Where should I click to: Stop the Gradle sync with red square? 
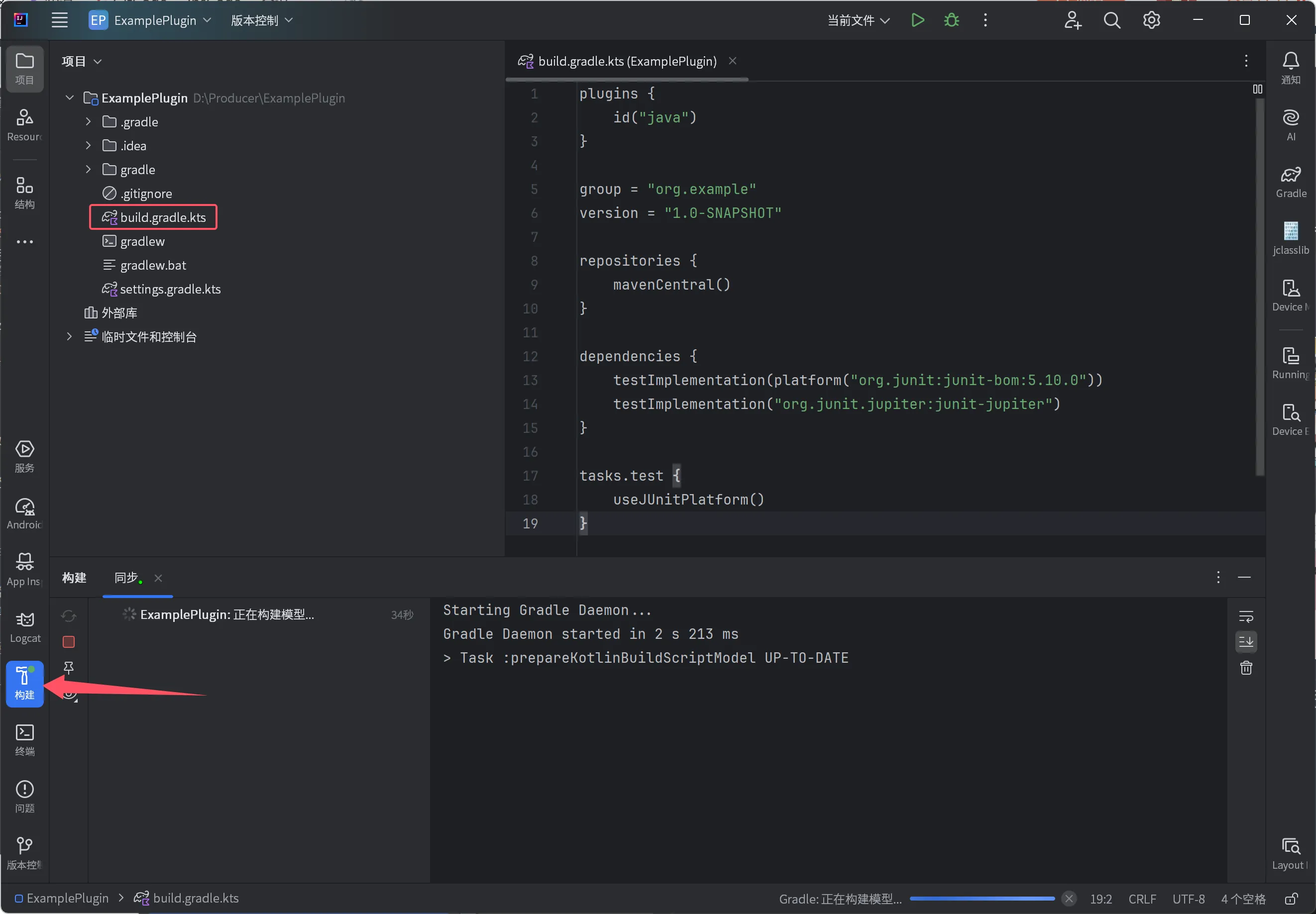(x=69, y=641)
